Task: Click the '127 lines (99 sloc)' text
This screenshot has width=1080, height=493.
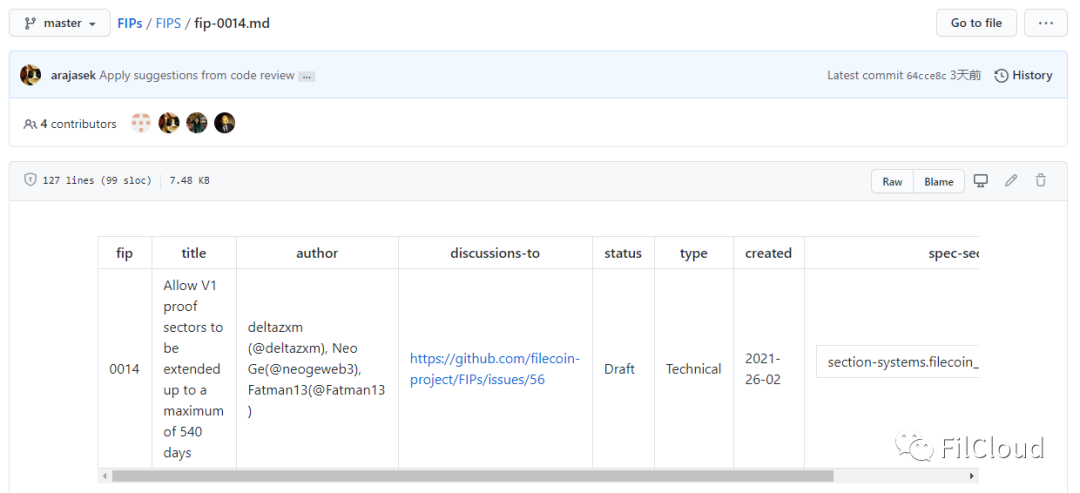Action: pyautogui.click(x=97, y=181)
